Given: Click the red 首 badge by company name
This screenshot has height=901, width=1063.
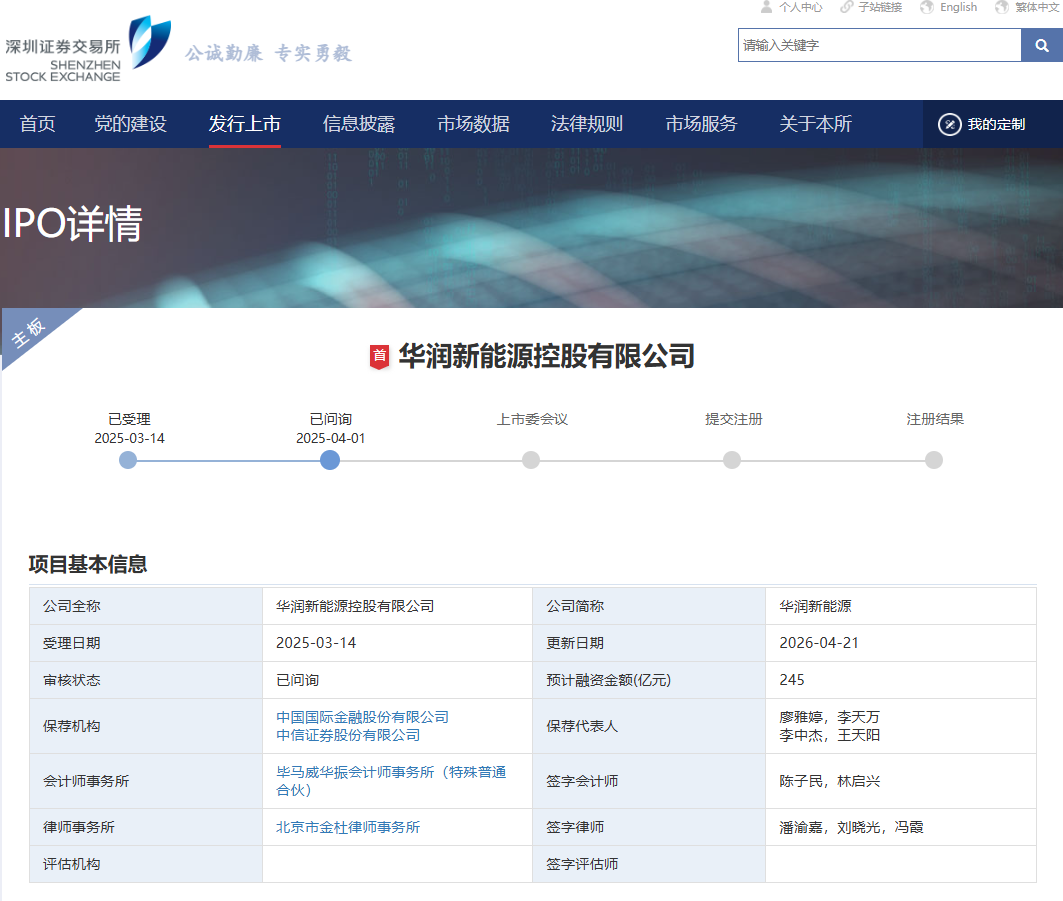Looking at the screenshot, I should pos(380,356).
